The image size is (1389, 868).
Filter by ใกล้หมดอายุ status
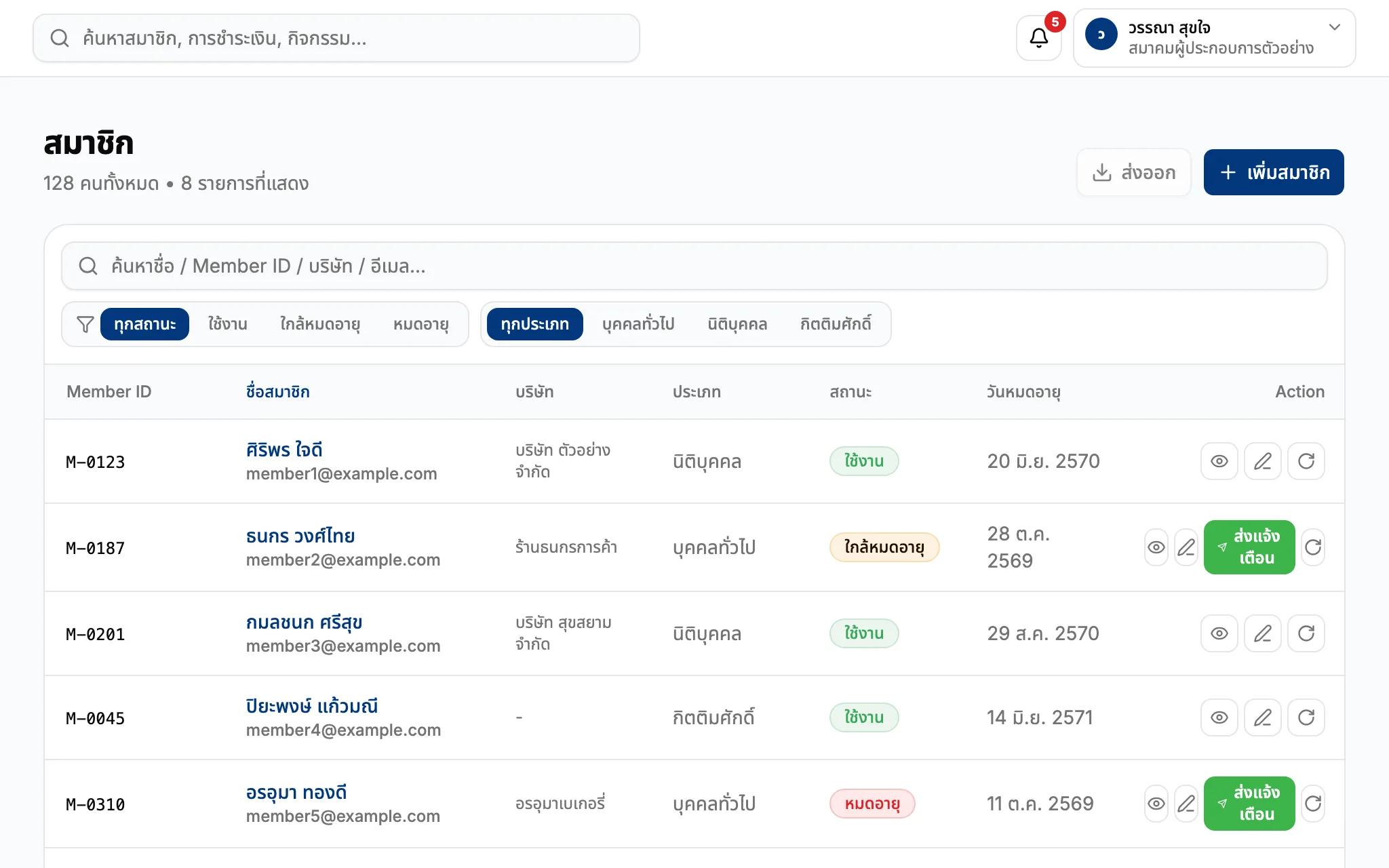[x=320, y=324]
